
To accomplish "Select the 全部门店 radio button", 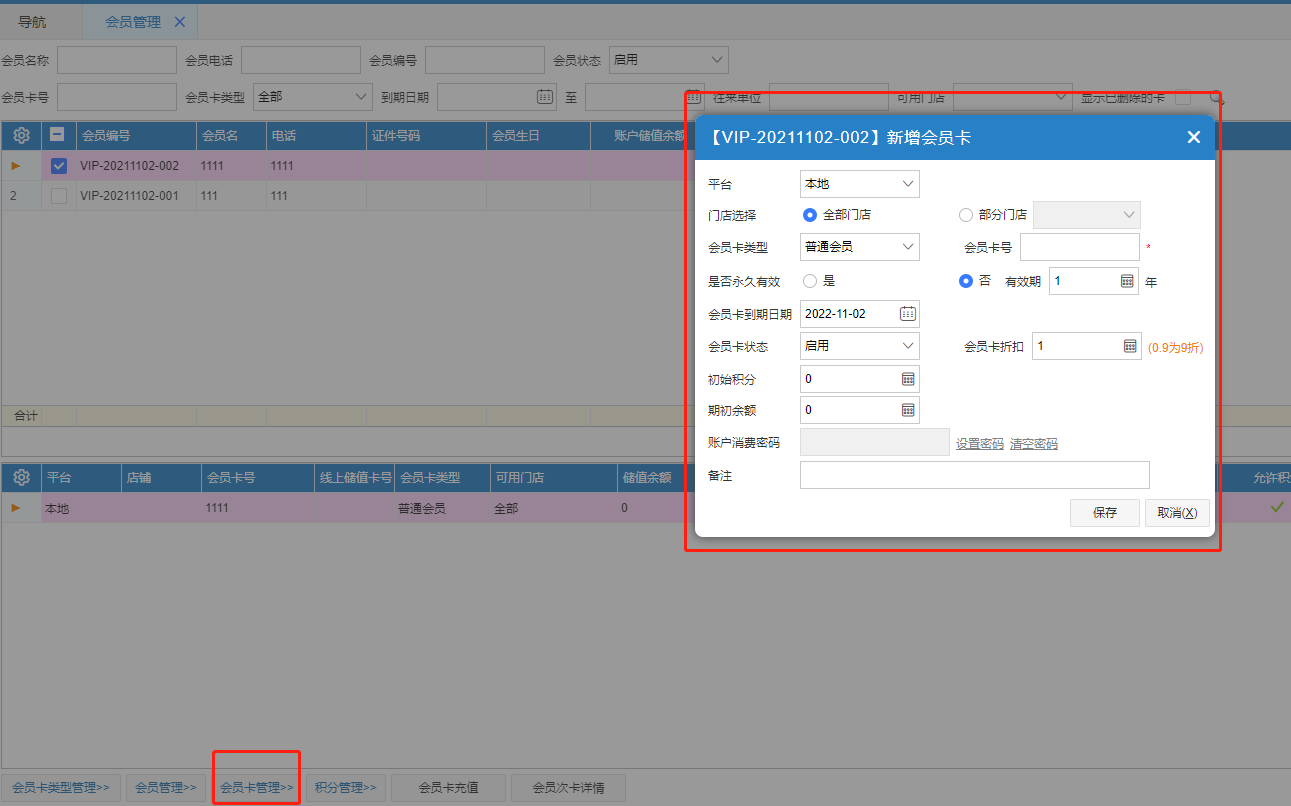I will pyautogui.click(x=810, y=215).
